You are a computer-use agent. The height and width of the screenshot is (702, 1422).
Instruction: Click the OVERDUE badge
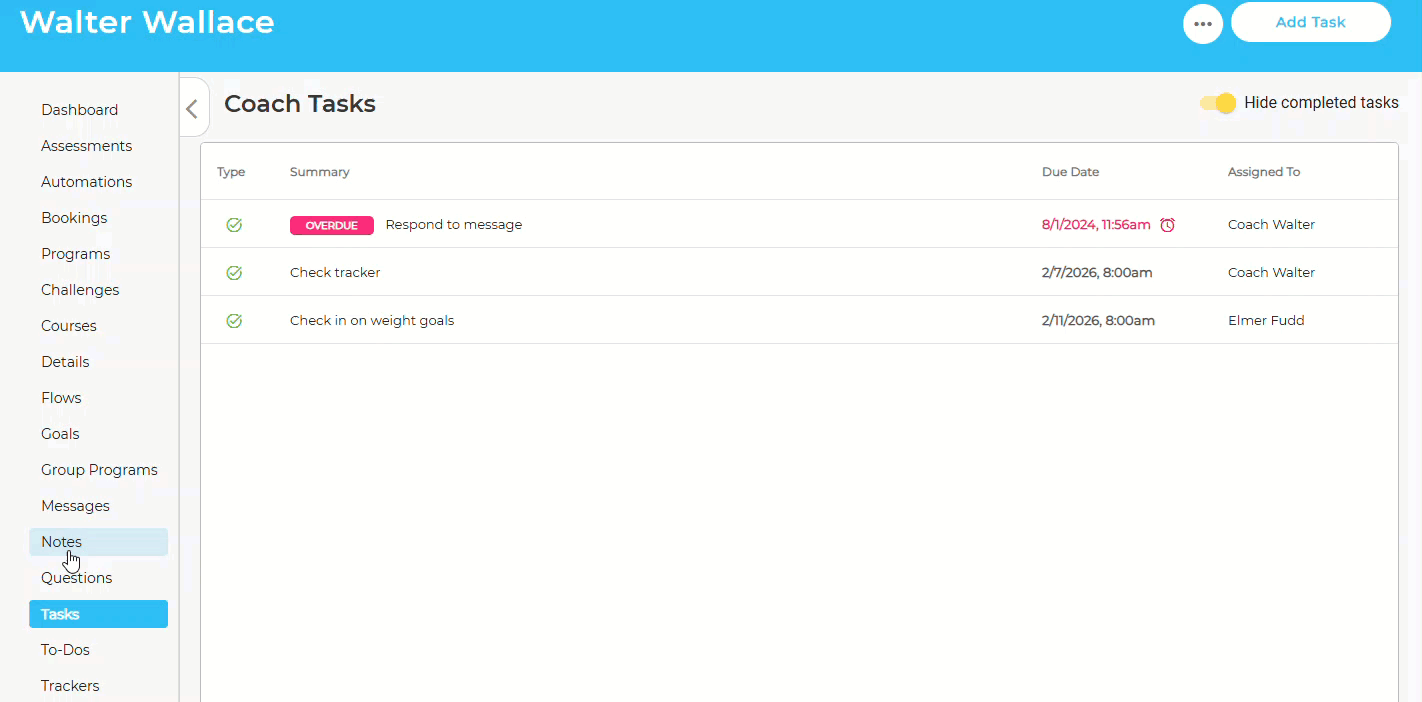tap(331, 225)
